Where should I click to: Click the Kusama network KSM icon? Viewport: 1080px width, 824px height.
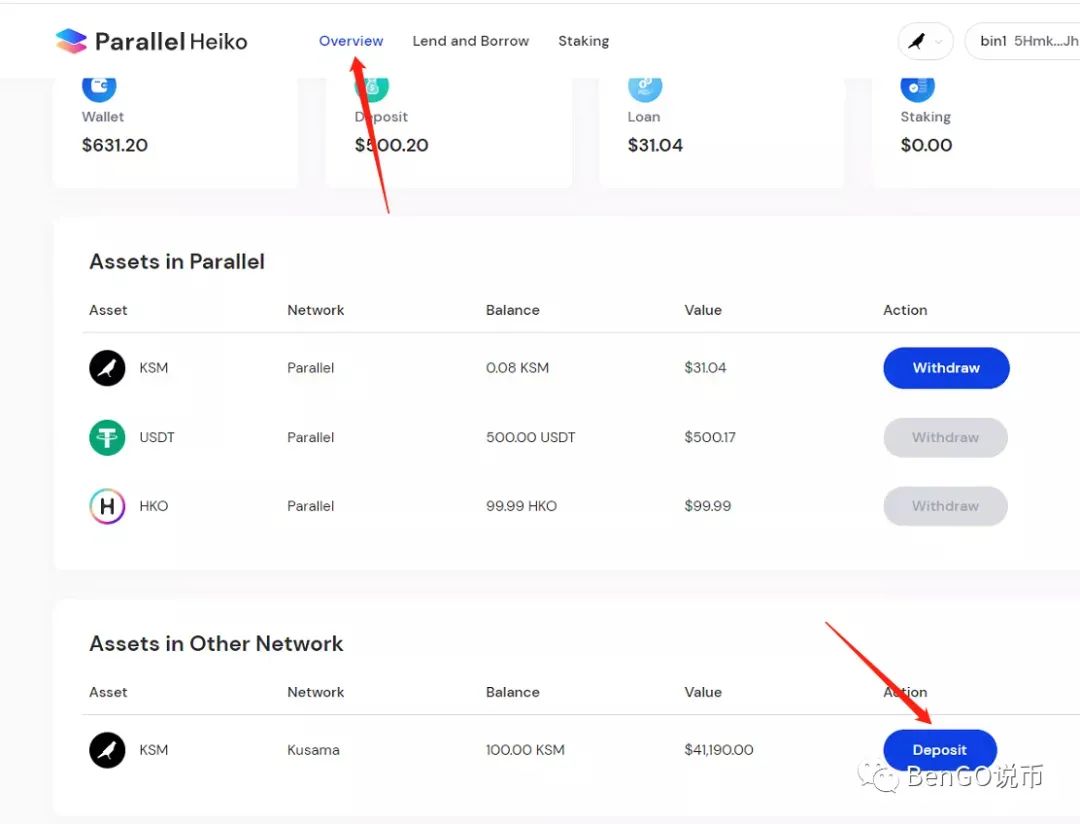pyautogui.click(x=107, y=750)
